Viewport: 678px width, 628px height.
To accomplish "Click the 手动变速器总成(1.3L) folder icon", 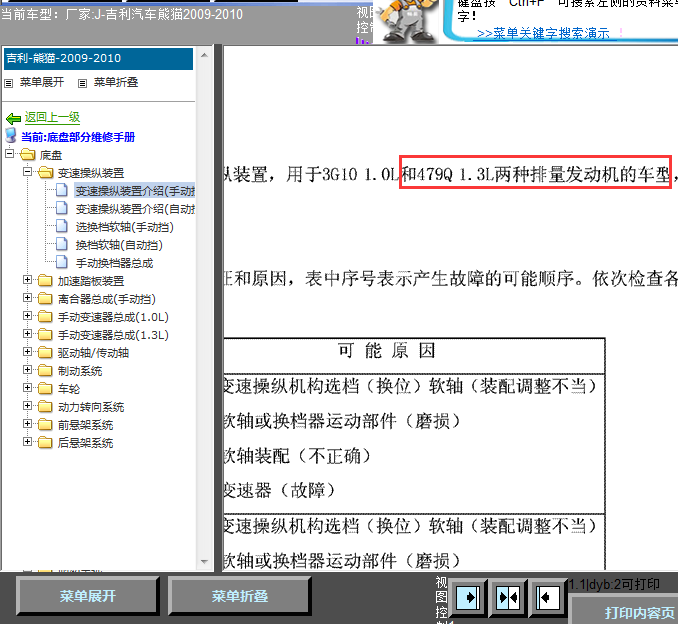I will coord(45,335).
